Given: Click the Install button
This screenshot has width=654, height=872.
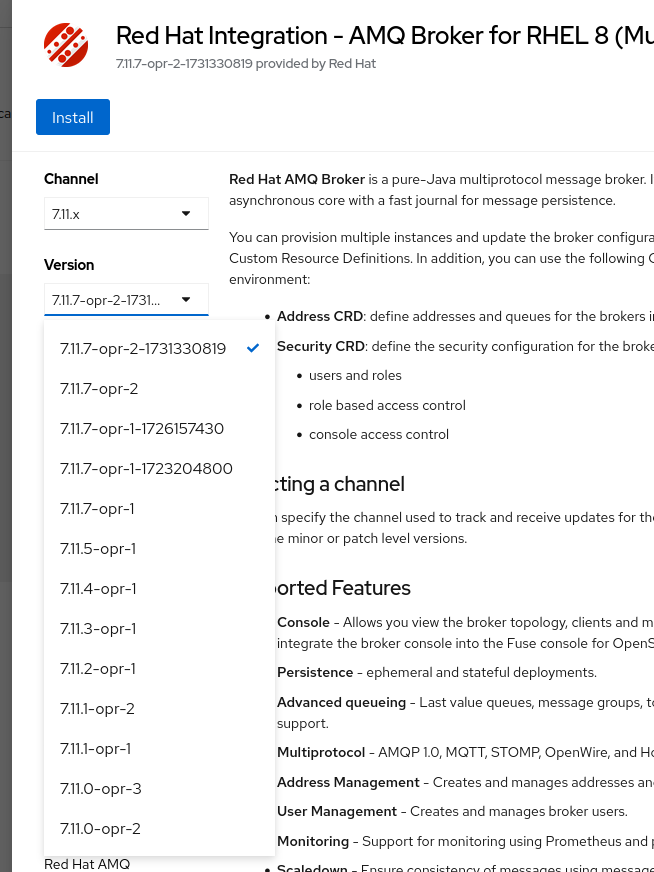Looking at the screenshot, I should 73,117.
